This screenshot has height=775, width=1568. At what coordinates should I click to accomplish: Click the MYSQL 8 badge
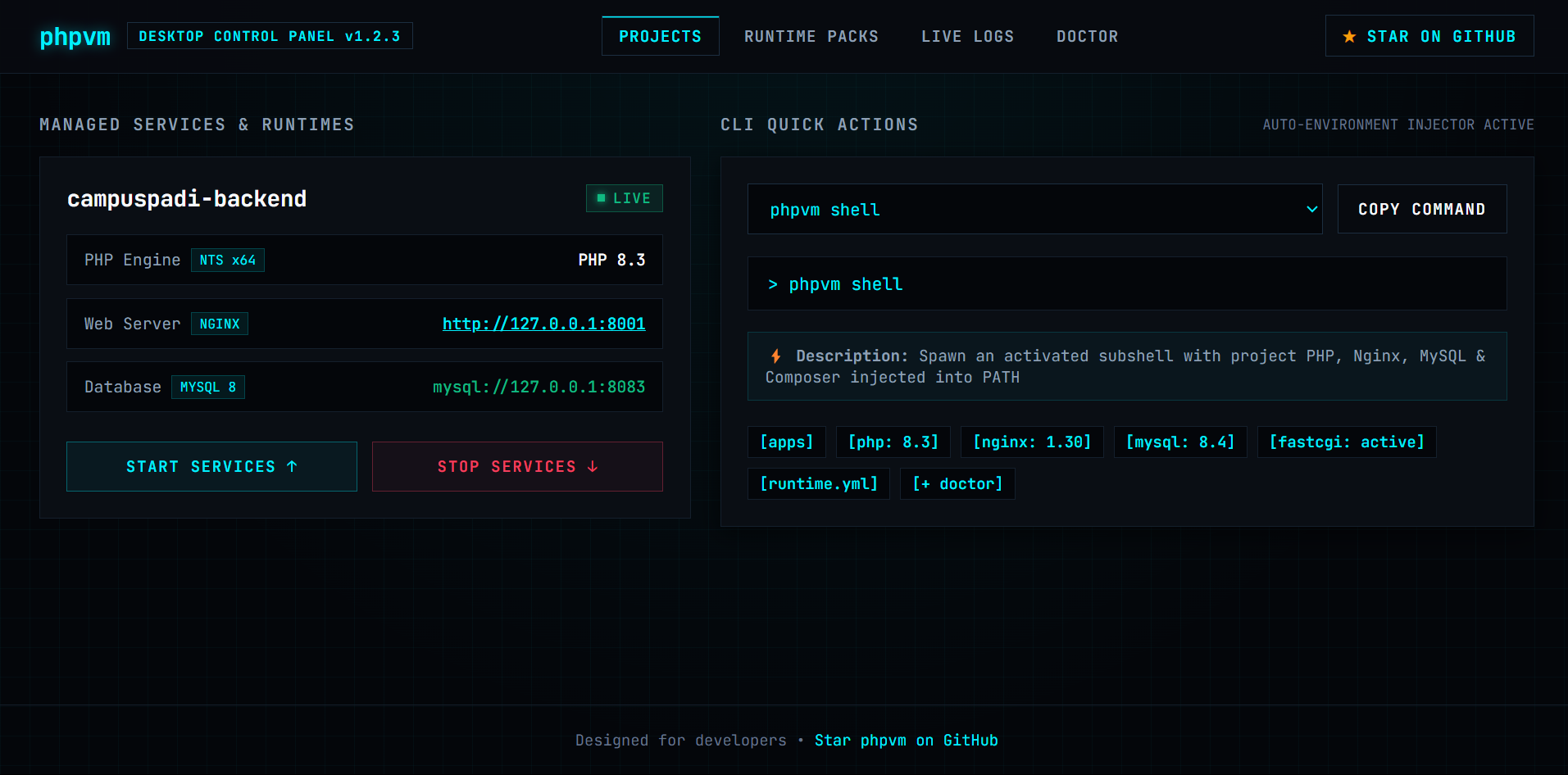208,387
